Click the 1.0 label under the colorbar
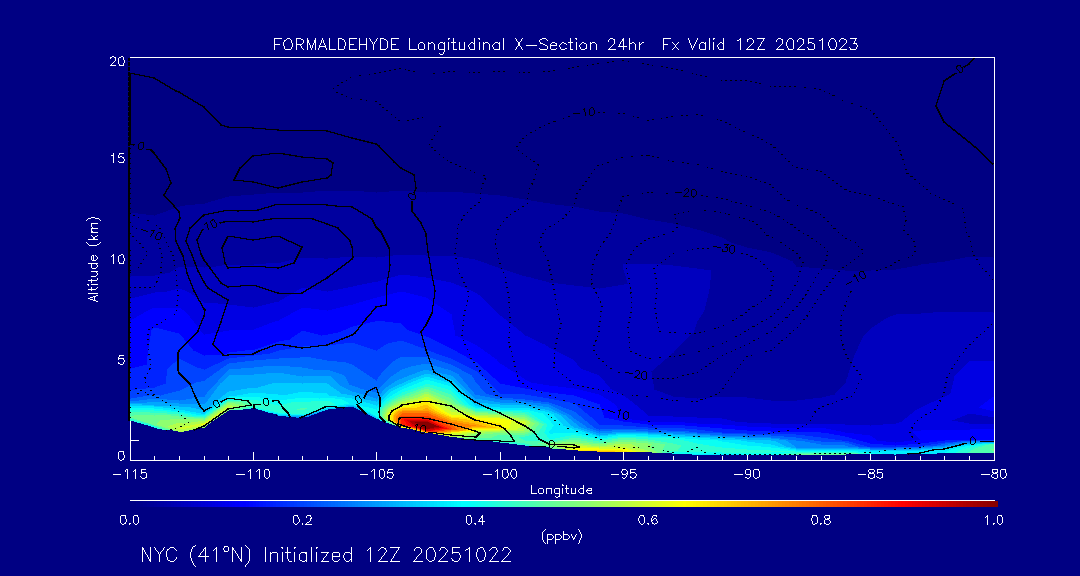This screenshot has width=1080, height=576. 993,520
